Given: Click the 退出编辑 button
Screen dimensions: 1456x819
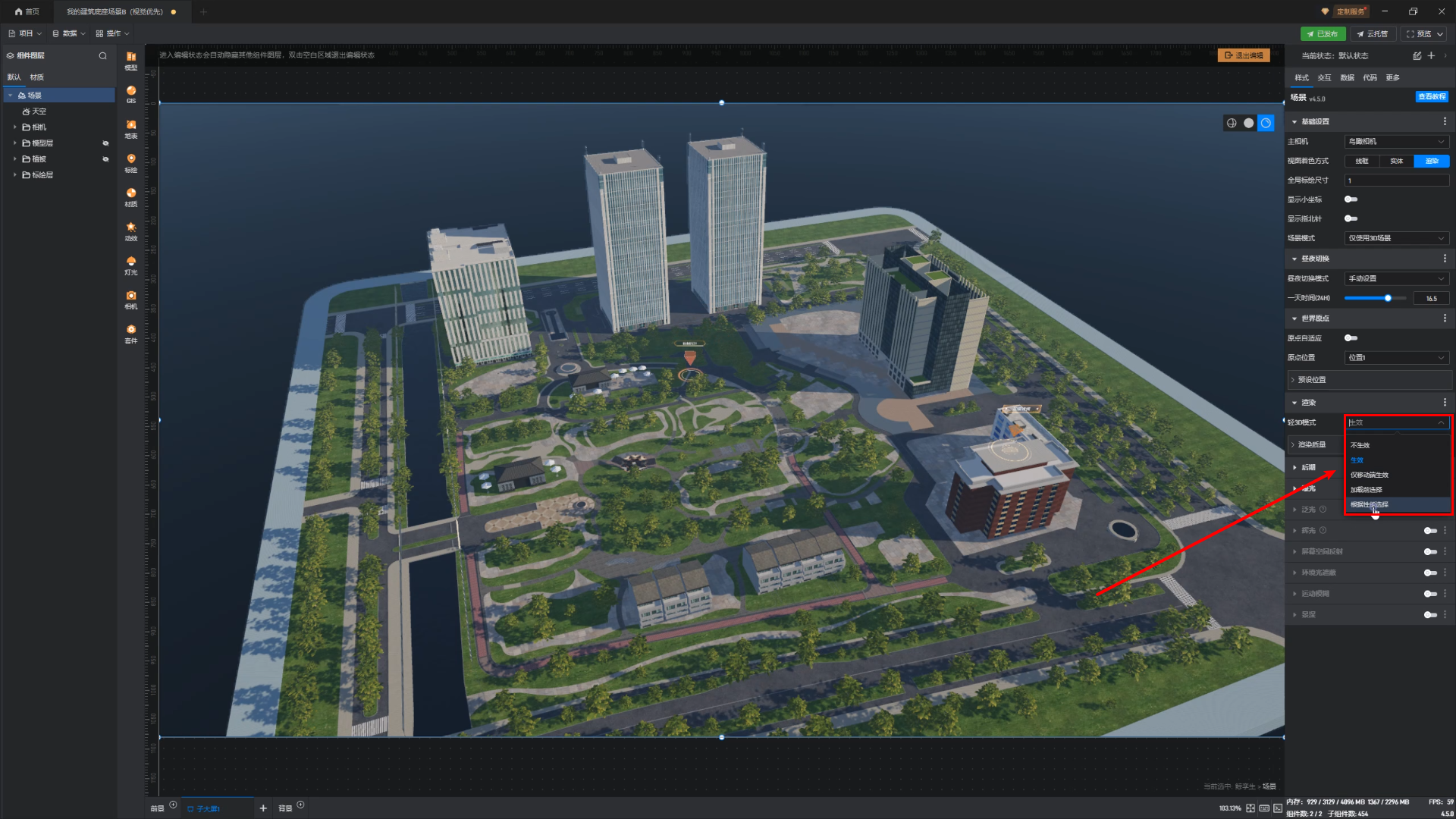Looking at the screenshot, I should tap(1244, 55).
